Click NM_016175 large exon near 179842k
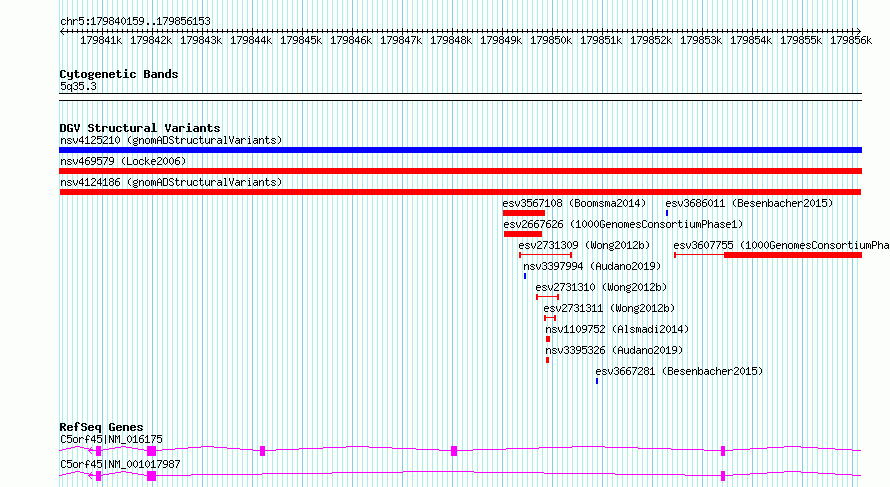890x487 pixels. [x=152, y=451]
